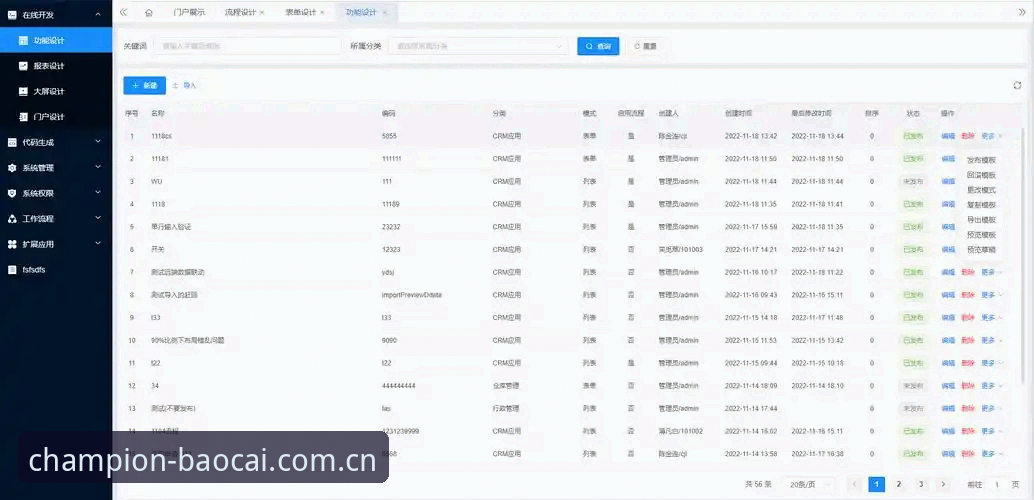Open 功能设计 via its sidebar icon
This screenshot has width=1034, height=500.
pos(23,41)
